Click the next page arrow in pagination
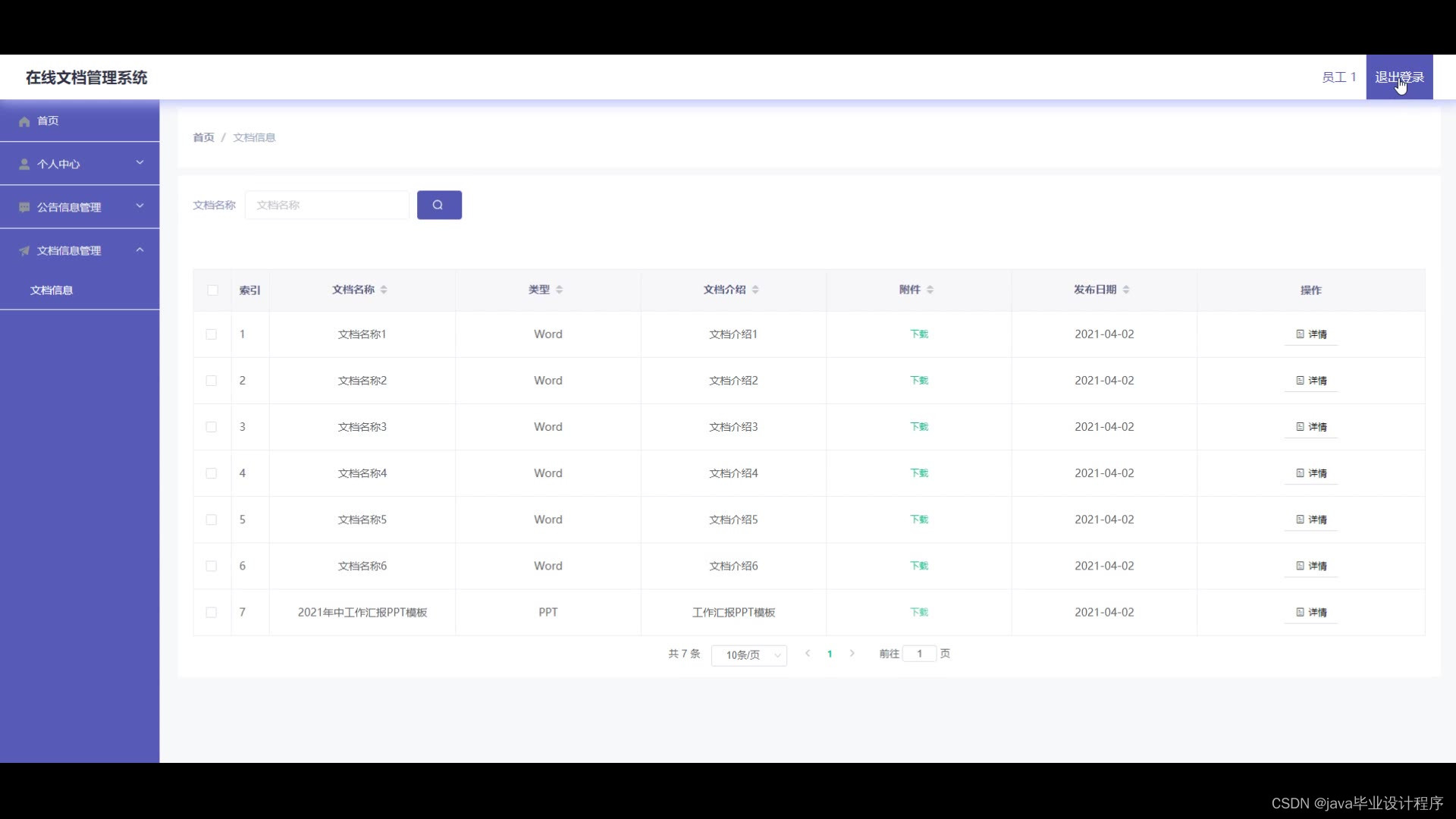 pyautogui.click(x=852, y=654)
